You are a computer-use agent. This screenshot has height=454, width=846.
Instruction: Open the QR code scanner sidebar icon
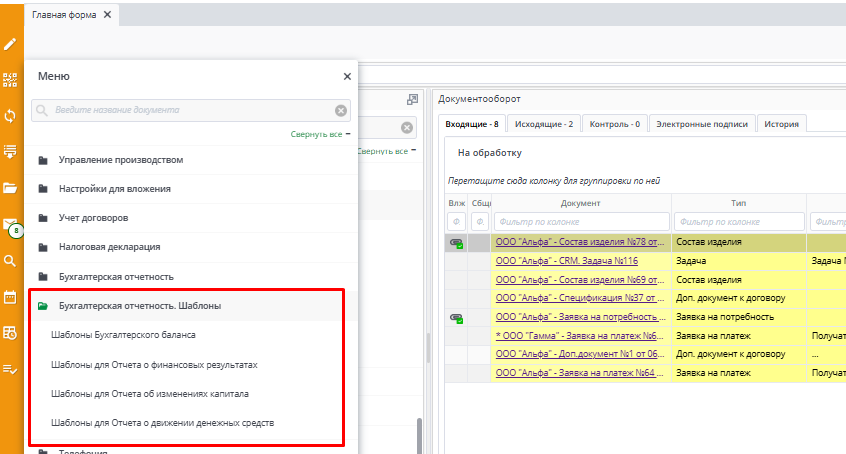point(11,80)
